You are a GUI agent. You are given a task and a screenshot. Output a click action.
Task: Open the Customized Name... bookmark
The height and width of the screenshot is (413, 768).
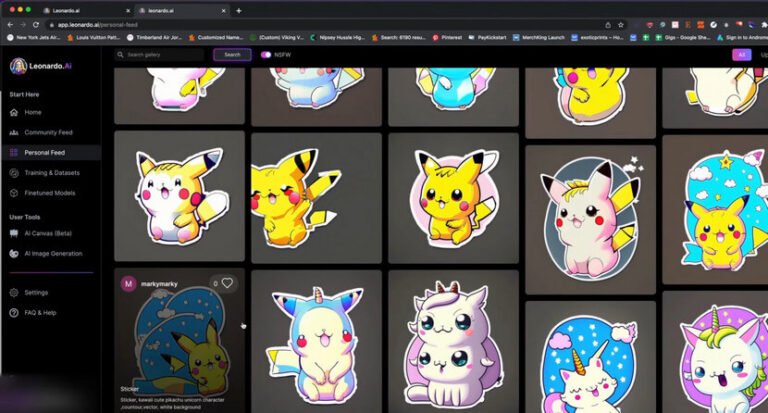coord(216,37)
